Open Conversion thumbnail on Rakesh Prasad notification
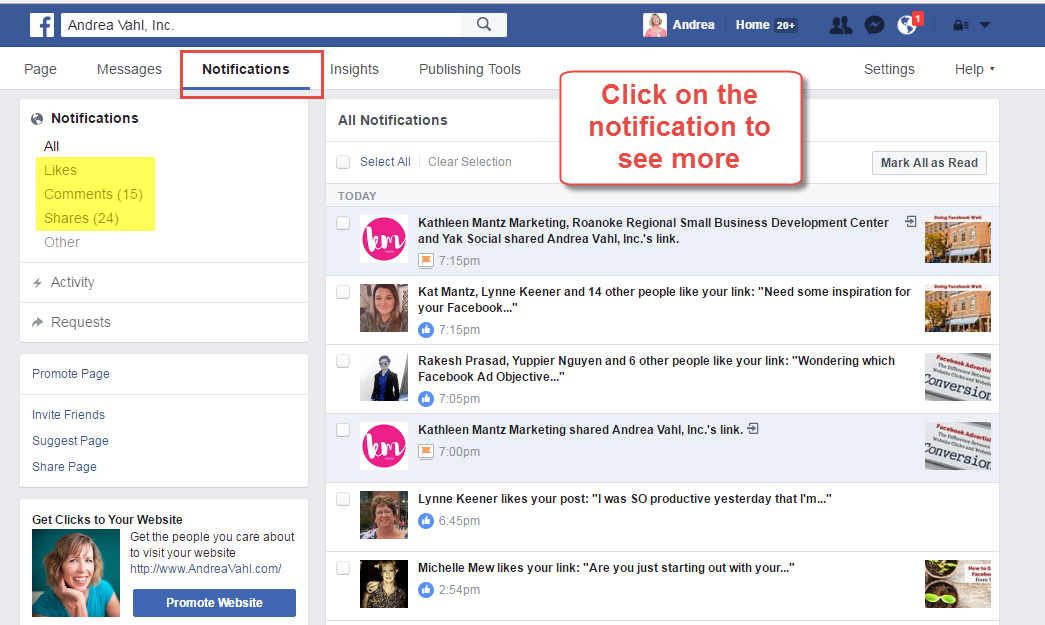Screen dimensions: 1045x625 [x=958, y=376]
